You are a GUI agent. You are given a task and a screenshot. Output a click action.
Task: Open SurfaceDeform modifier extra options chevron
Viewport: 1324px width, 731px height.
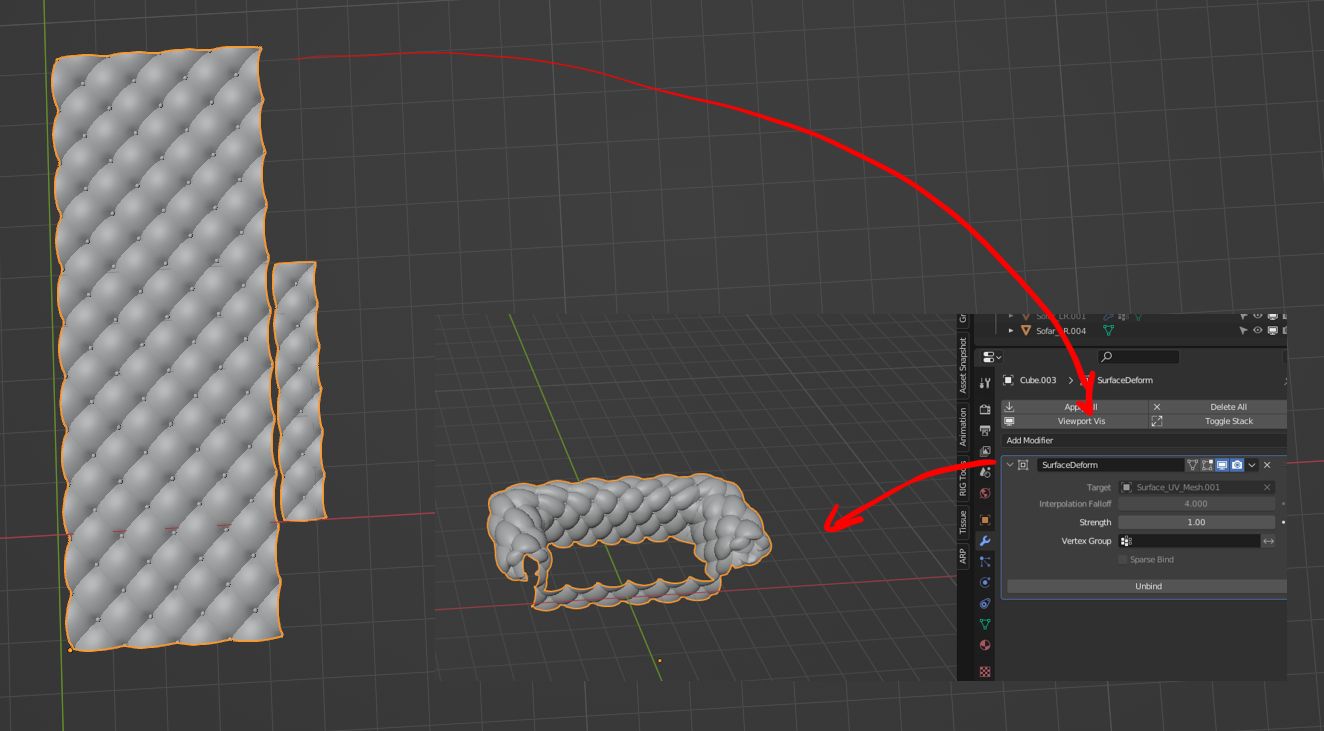[1252, 465]
